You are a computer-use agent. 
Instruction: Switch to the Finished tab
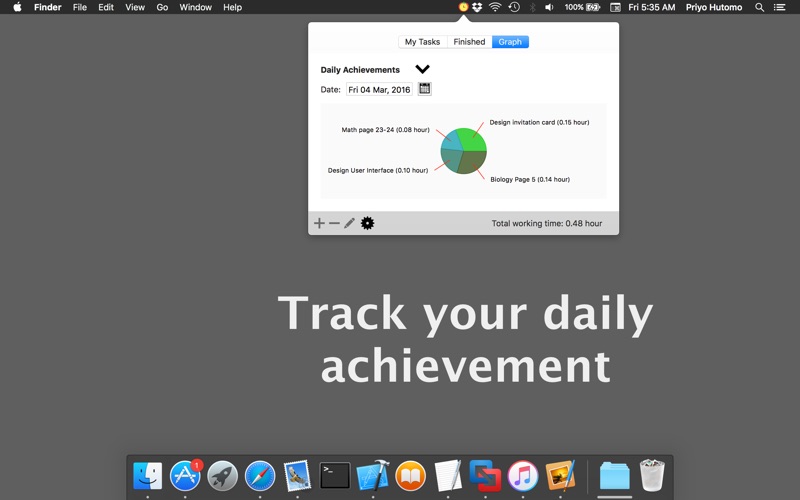tap(469, 42)
